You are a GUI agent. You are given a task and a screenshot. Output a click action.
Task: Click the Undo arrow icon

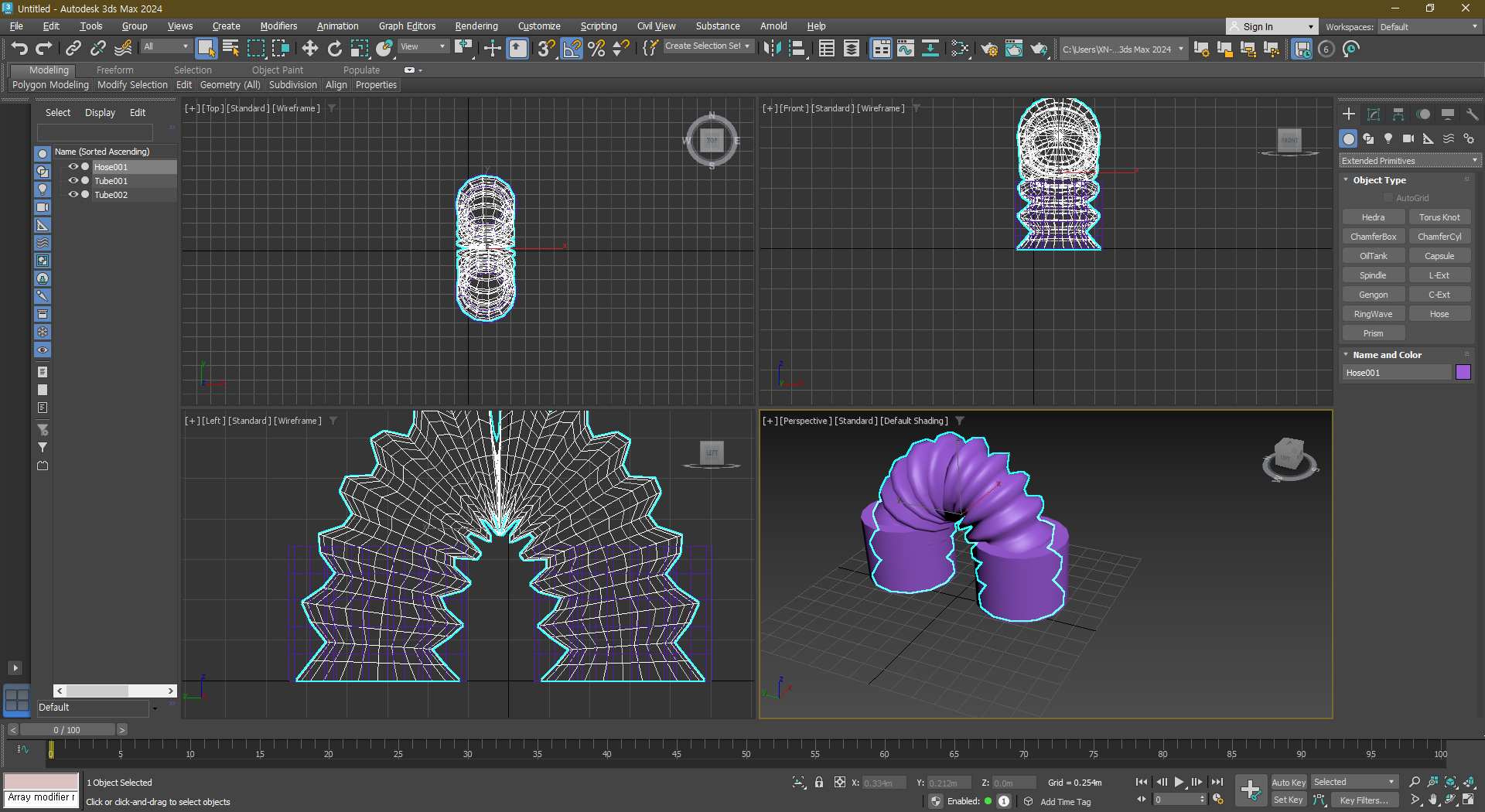[19, 49]
